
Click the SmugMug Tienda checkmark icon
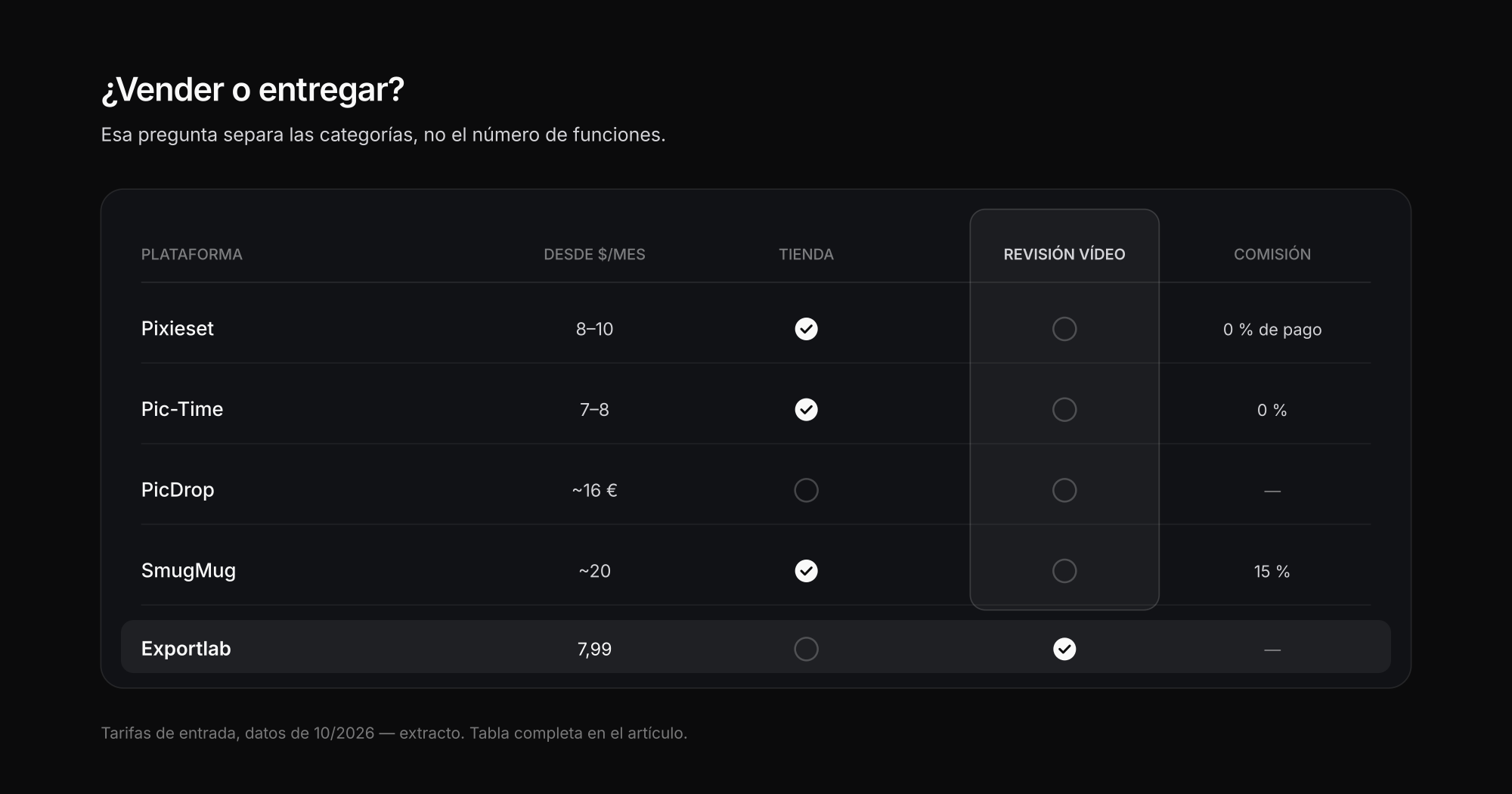(806, 571)
